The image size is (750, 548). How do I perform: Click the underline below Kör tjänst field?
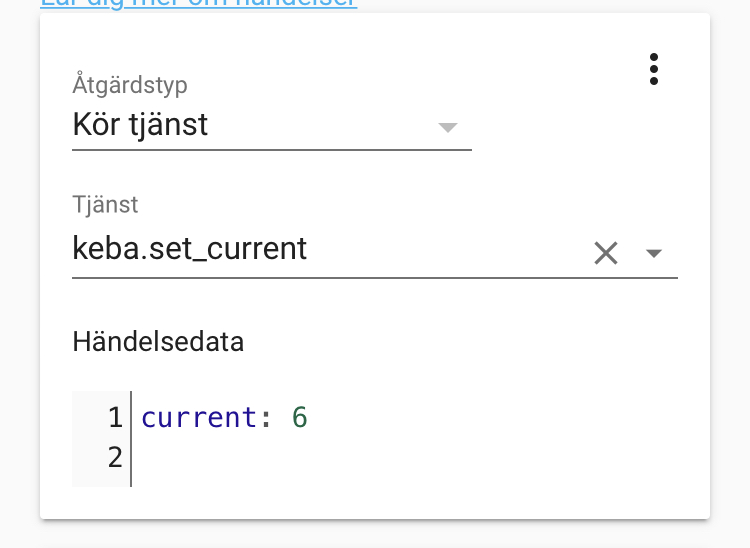pos(271,150)
